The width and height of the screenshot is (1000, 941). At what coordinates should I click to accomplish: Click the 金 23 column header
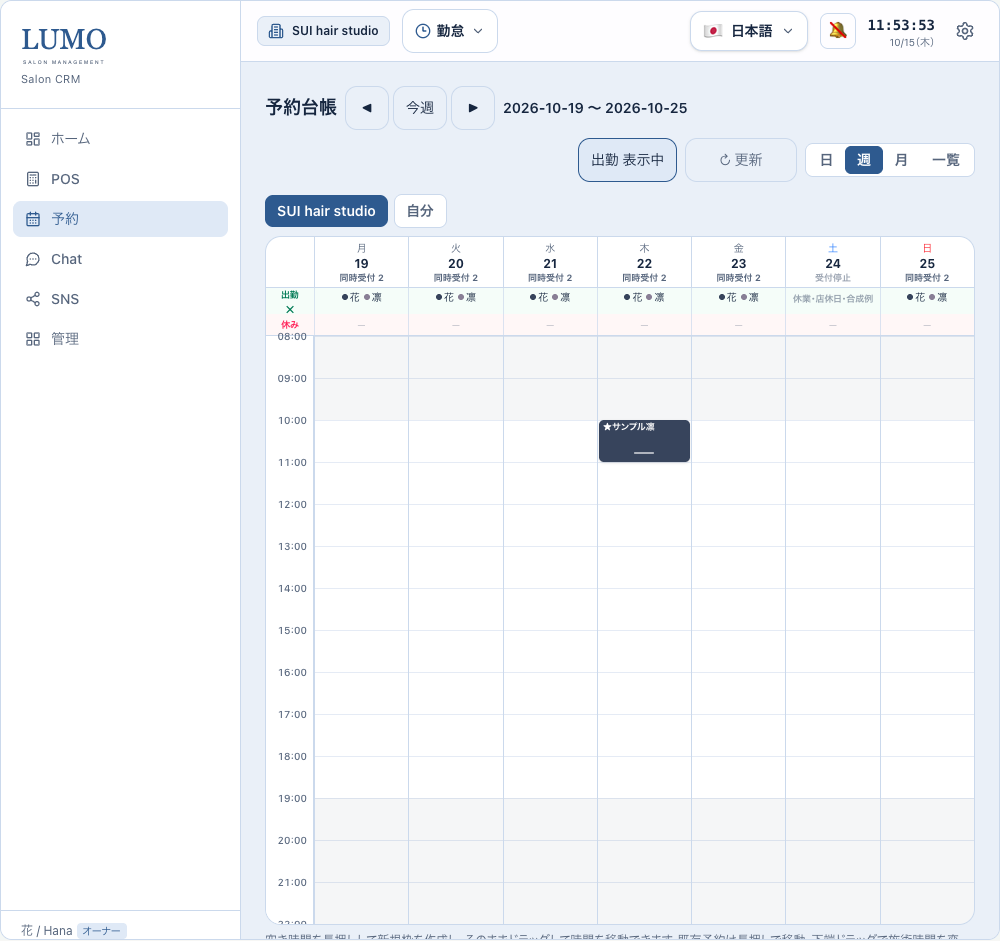tap(739, 262)
